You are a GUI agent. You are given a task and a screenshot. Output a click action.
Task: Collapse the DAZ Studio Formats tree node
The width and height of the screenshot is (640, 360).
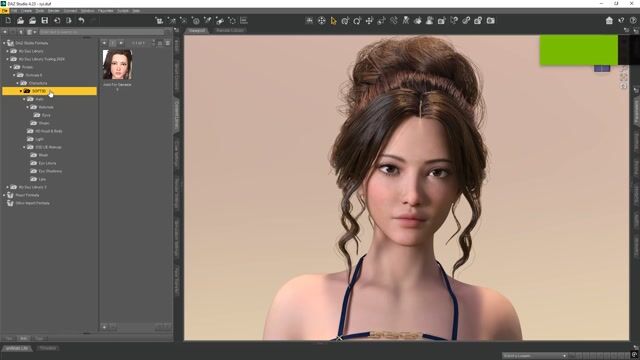(4, 43)
